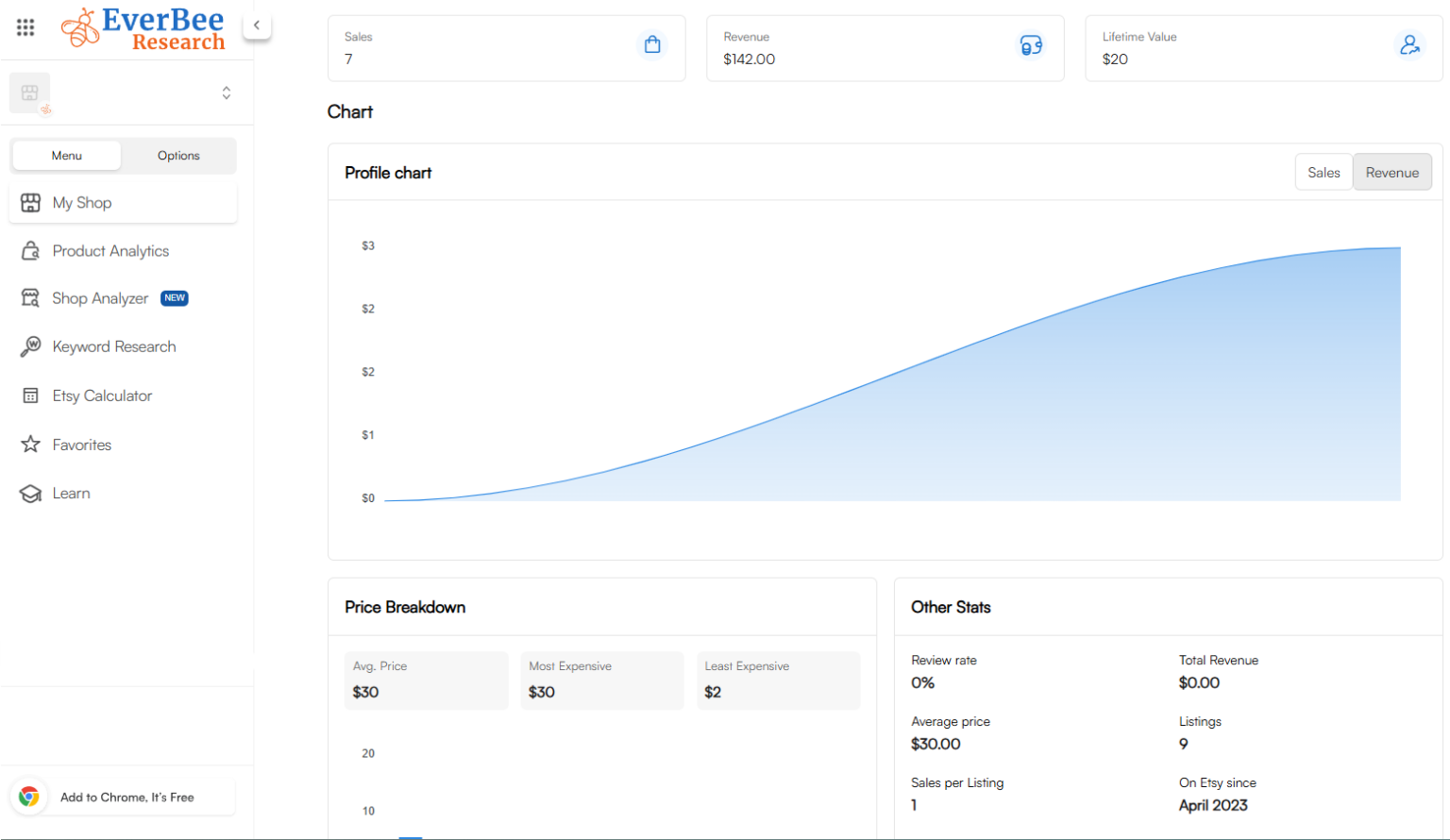Select the Options segment in sidebar
The height and width of the screenshot is (840, 1450).
178,155
